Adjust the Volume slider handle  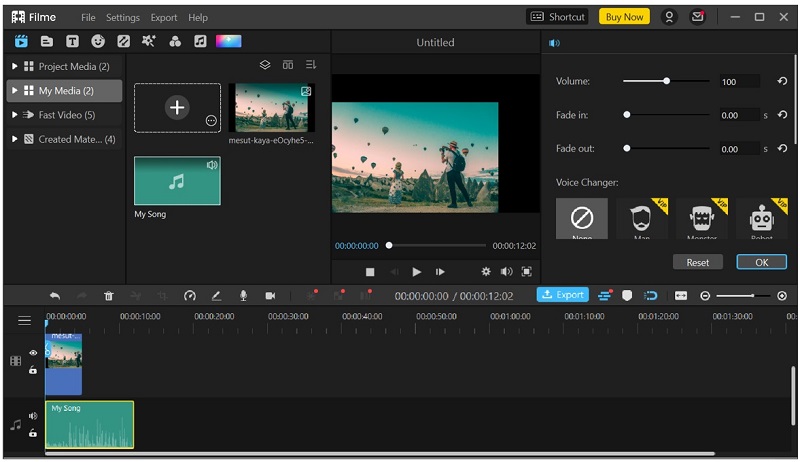point(666,81)
